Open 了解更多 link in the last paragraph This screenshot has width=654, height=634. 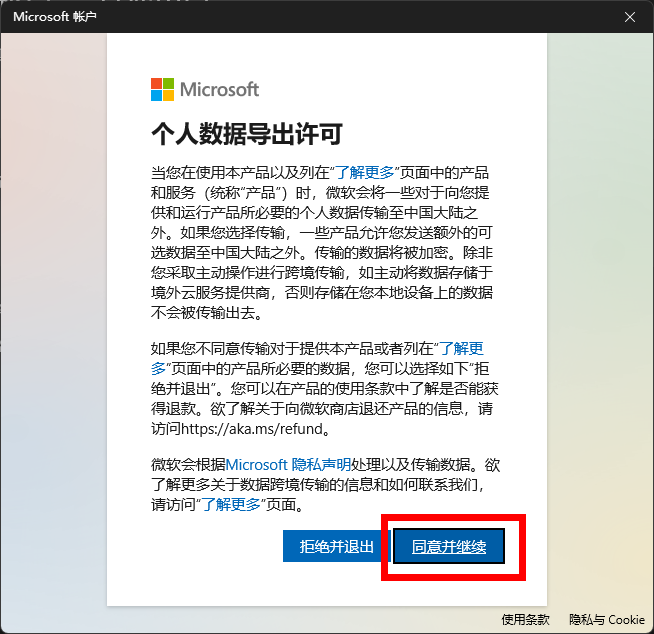[231, 505]
